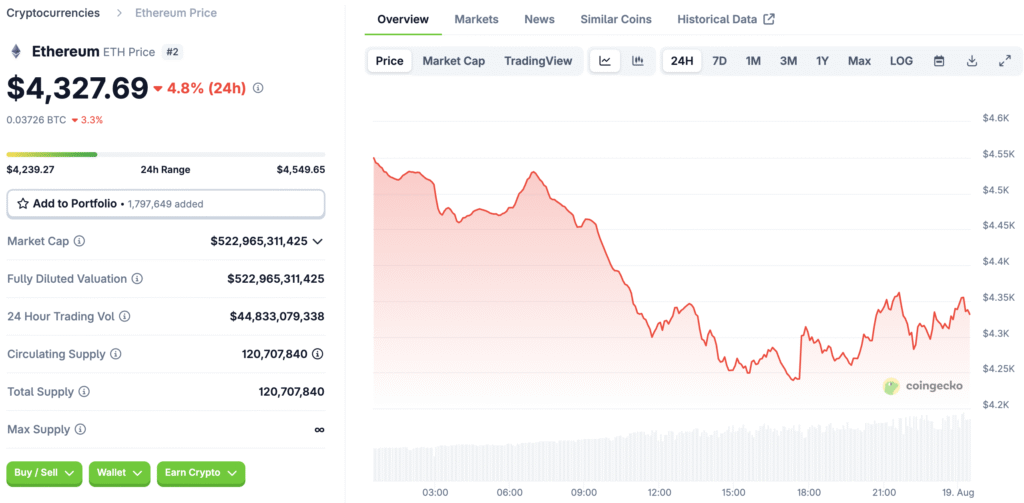
Task: Select the 7D time range
Action: [x=719, y=61]
